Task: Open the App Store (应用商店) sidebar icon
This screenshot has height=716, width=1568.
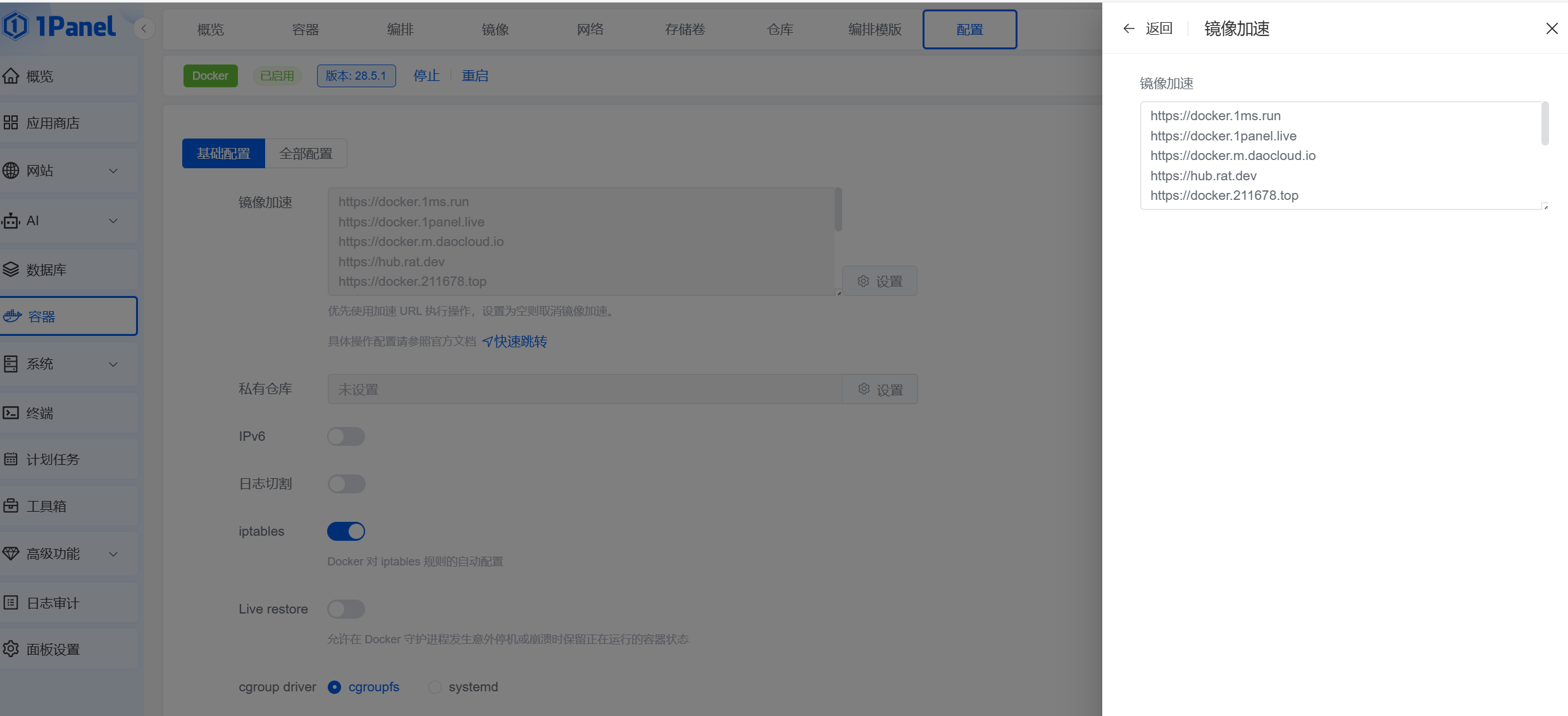Action: [11, 123]
